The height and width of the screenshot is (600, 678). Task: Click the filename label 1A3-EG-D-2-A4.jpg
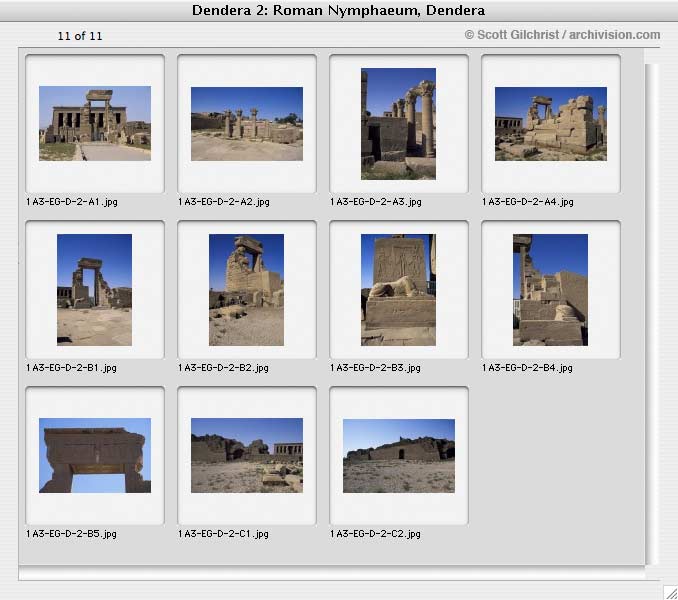pos(528,202)
